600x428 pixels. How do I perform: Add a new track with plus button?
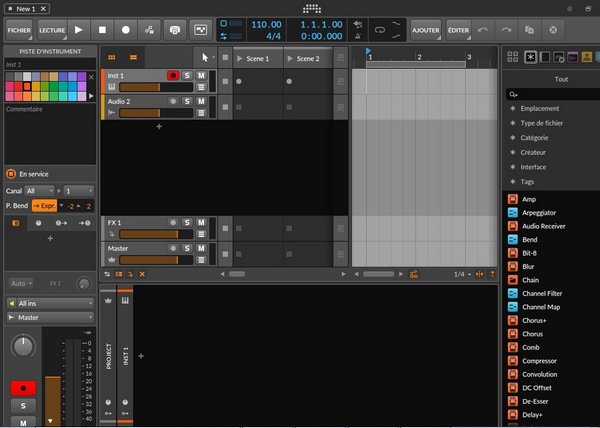pyautogui.click(x=159, y=126)
